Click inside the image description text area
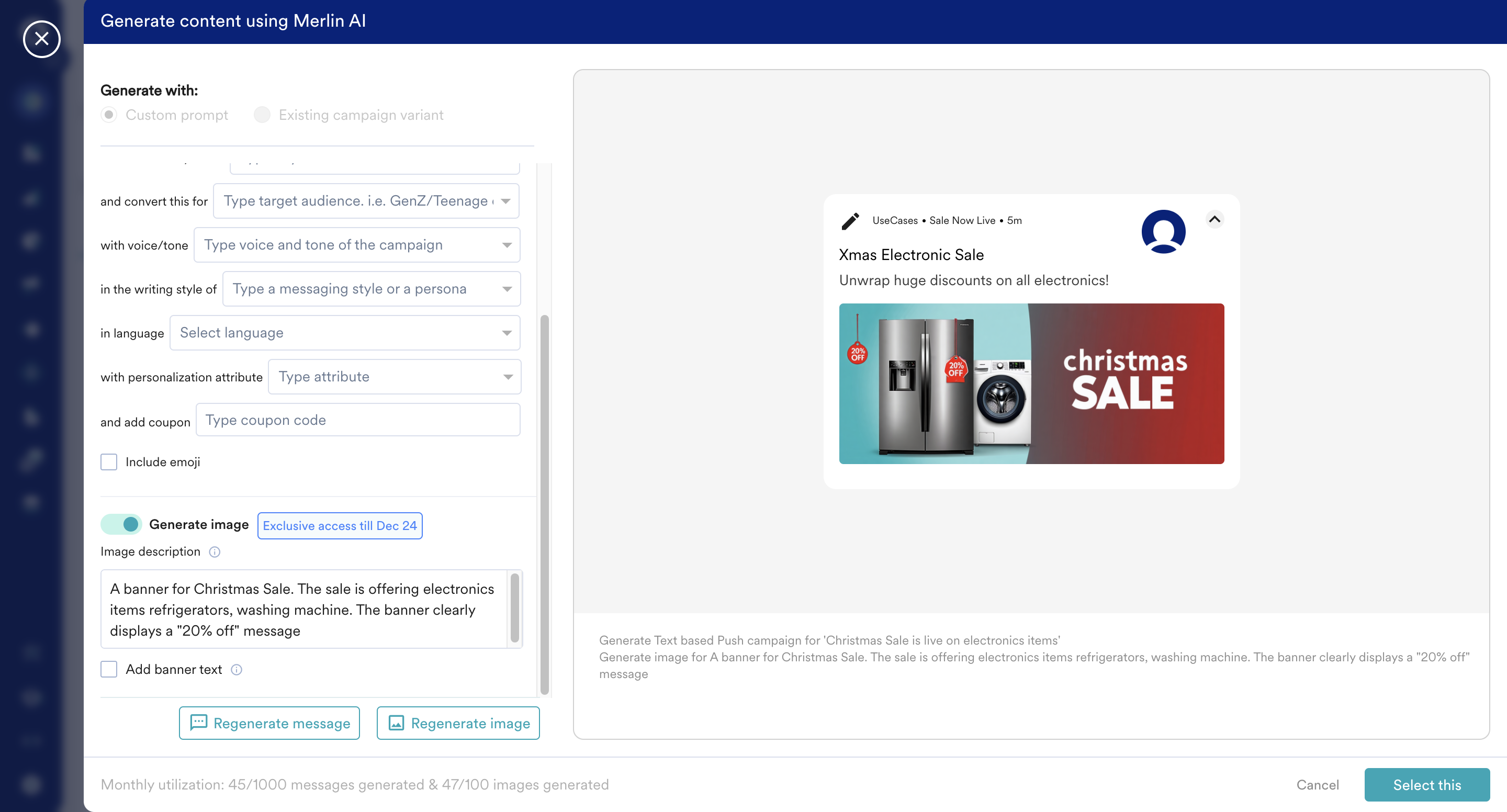Viewport: 1507px width, 812px height. pos(304,609)
